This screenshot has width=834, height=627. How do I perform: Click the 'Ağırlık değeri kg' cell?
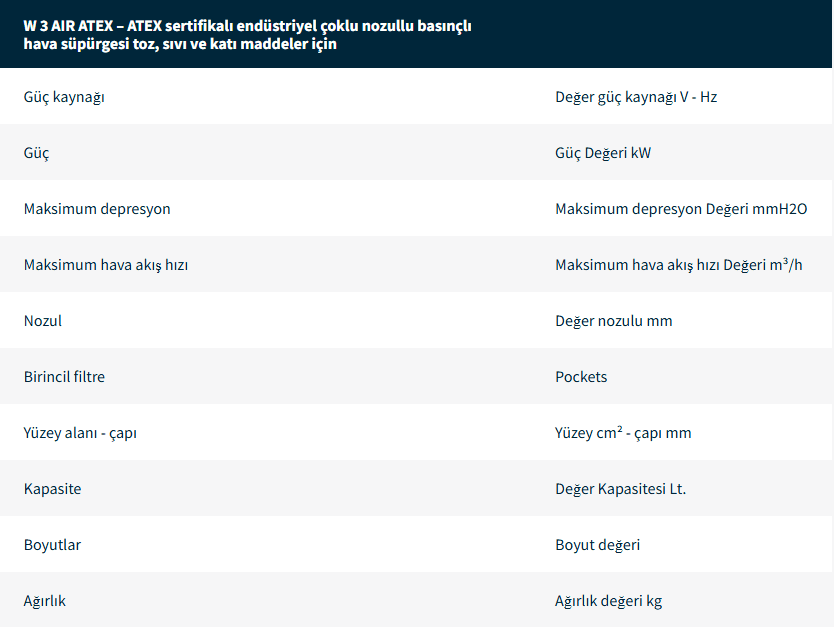click(608, 601)
